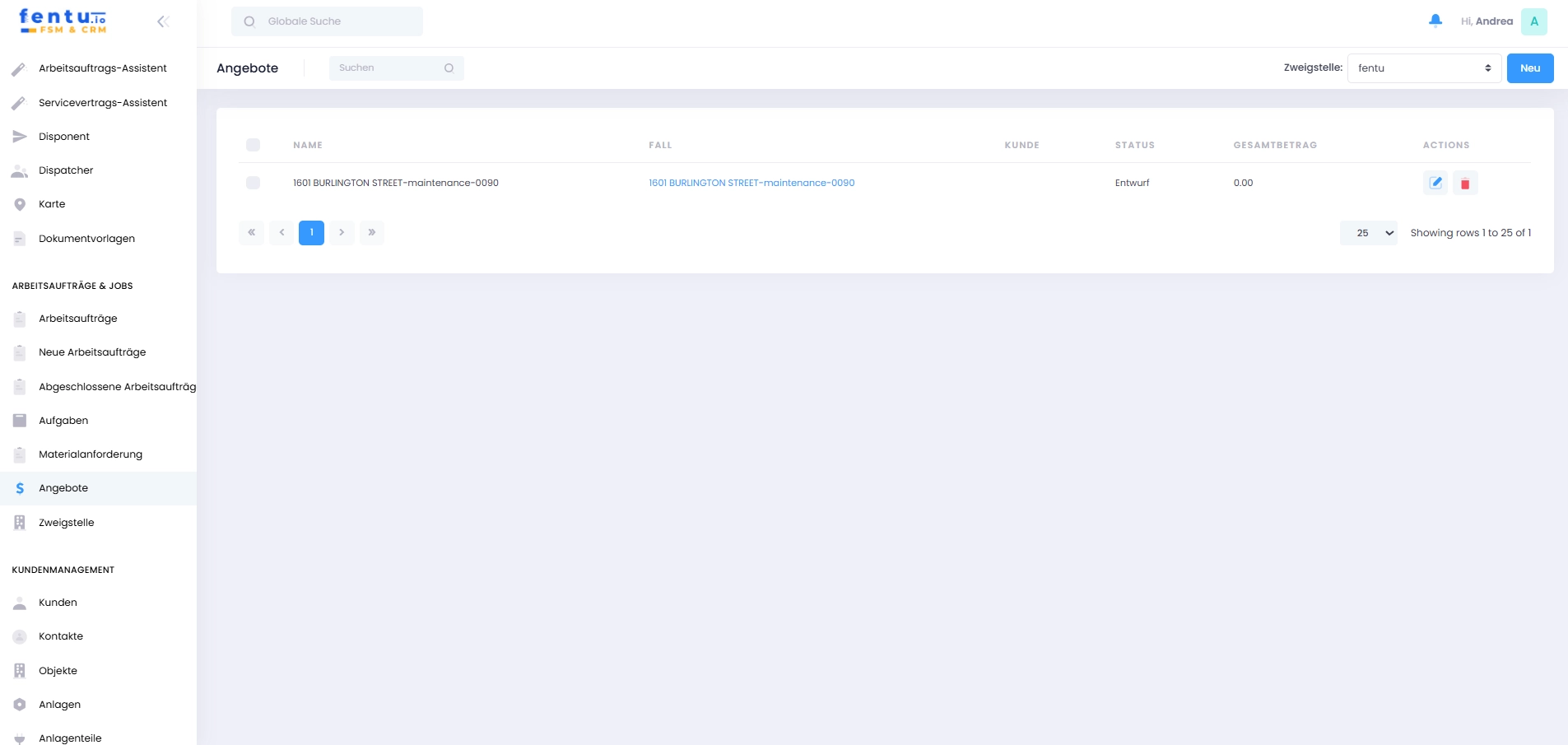Click the blue Neu button

tap(1529, 68)
